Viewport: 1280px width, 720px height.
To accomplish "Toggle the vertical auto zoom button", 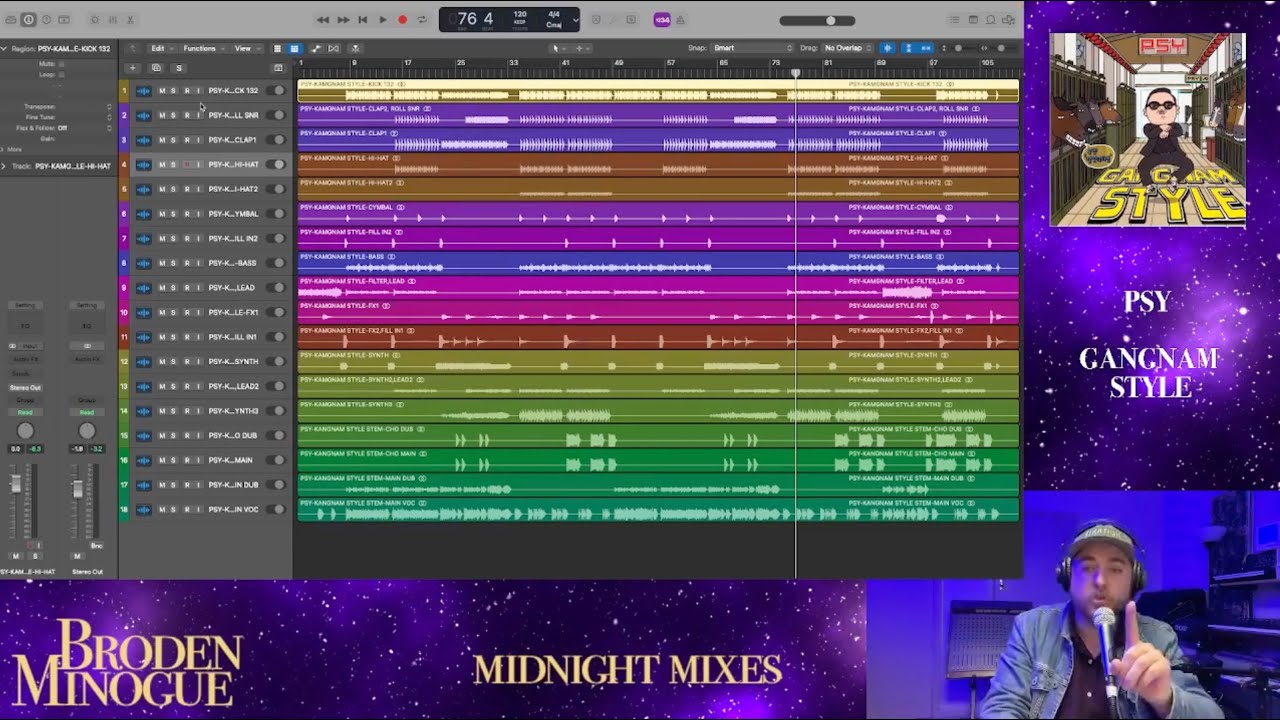I will (x=908, y=48).
